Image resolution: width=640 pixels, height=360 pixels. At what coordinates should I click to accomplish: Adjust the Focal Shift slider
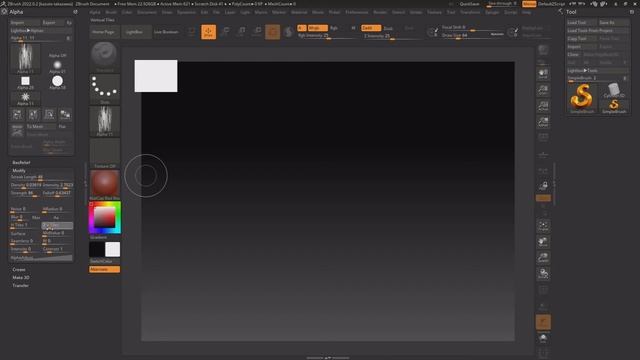[x=472, y=28]
